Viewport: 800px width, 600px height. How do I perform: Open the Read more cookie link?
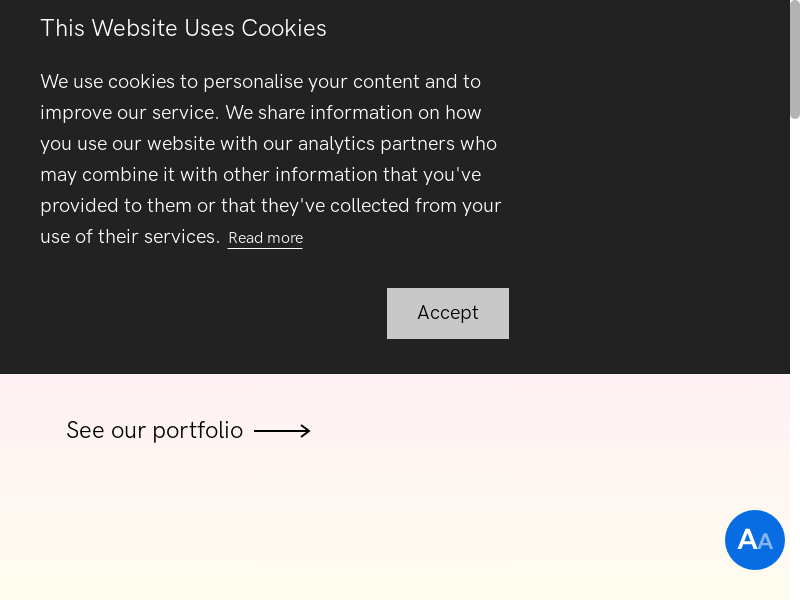pyautogui.click(x=265, y=238)
